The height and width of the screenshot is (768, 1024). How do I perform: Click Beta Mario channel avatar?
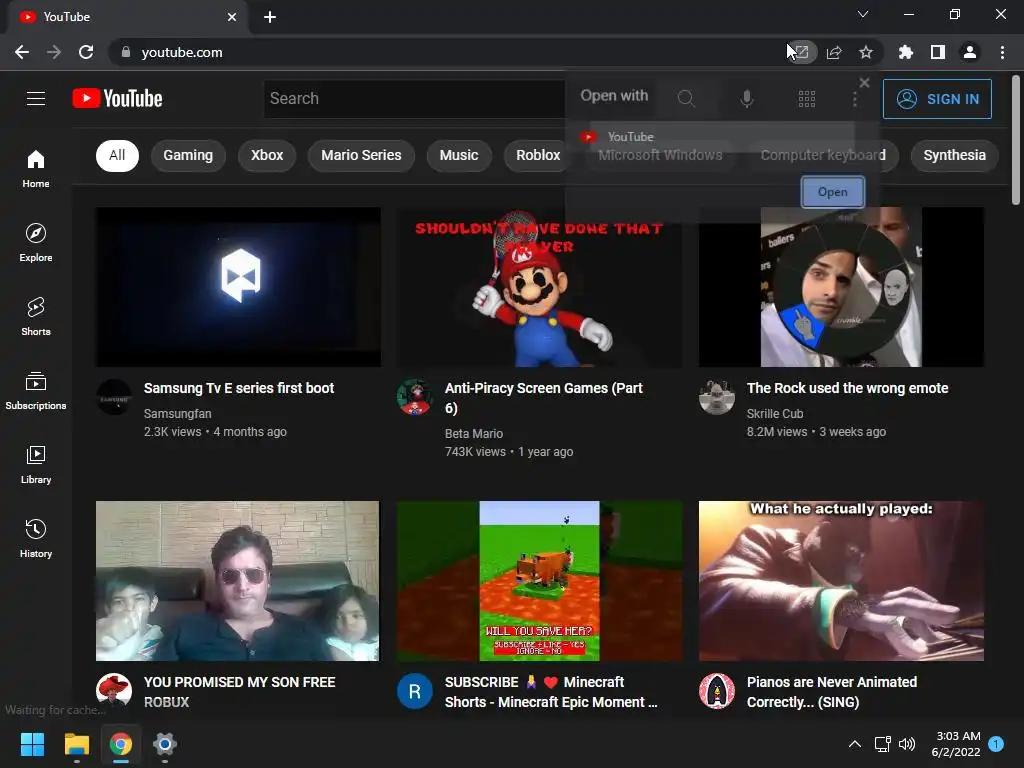[x=415, y=396]
